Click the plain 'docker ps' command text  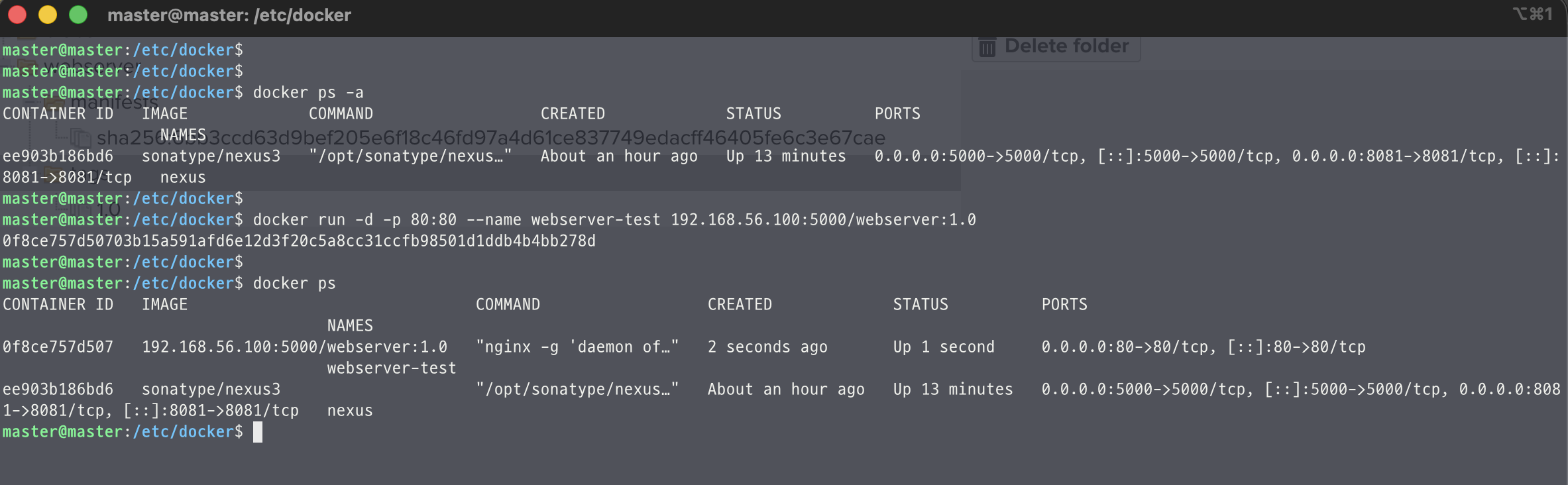(295, 284)
